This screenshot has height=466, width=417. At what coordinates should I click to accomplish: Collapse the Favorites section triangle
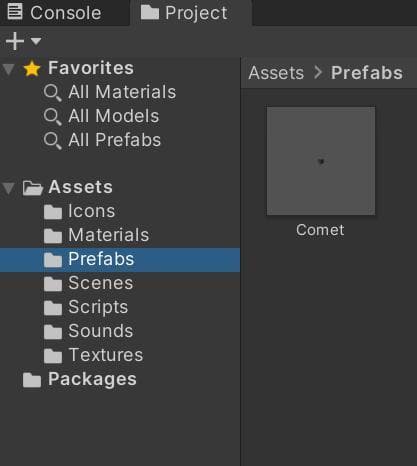8,69
